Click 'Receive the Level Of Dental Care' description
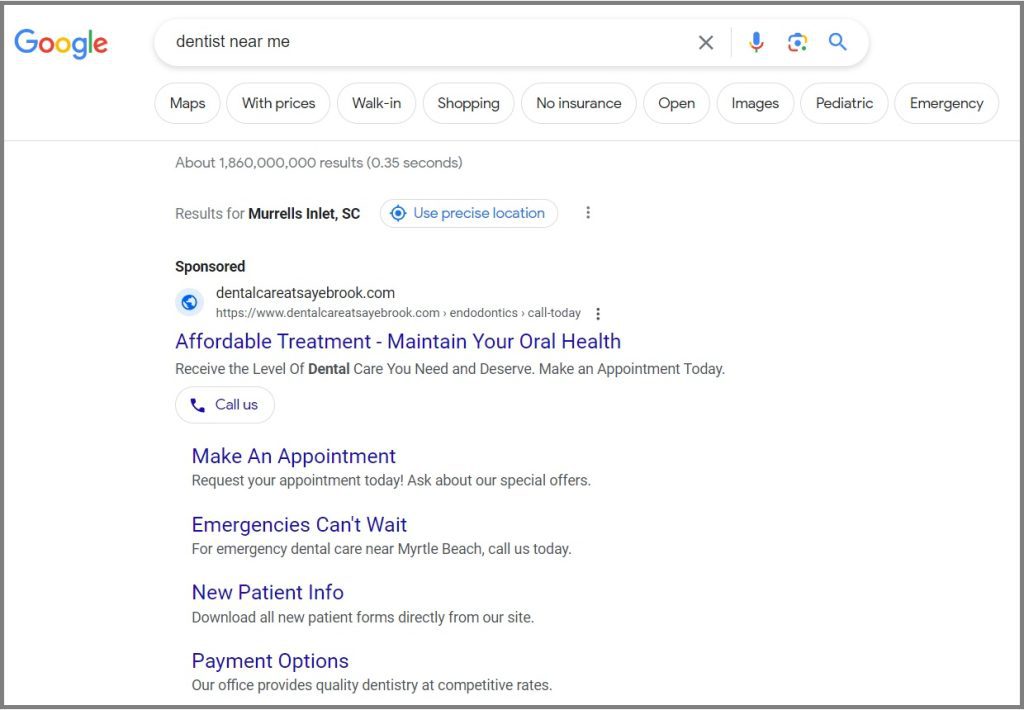 [450, 369]
